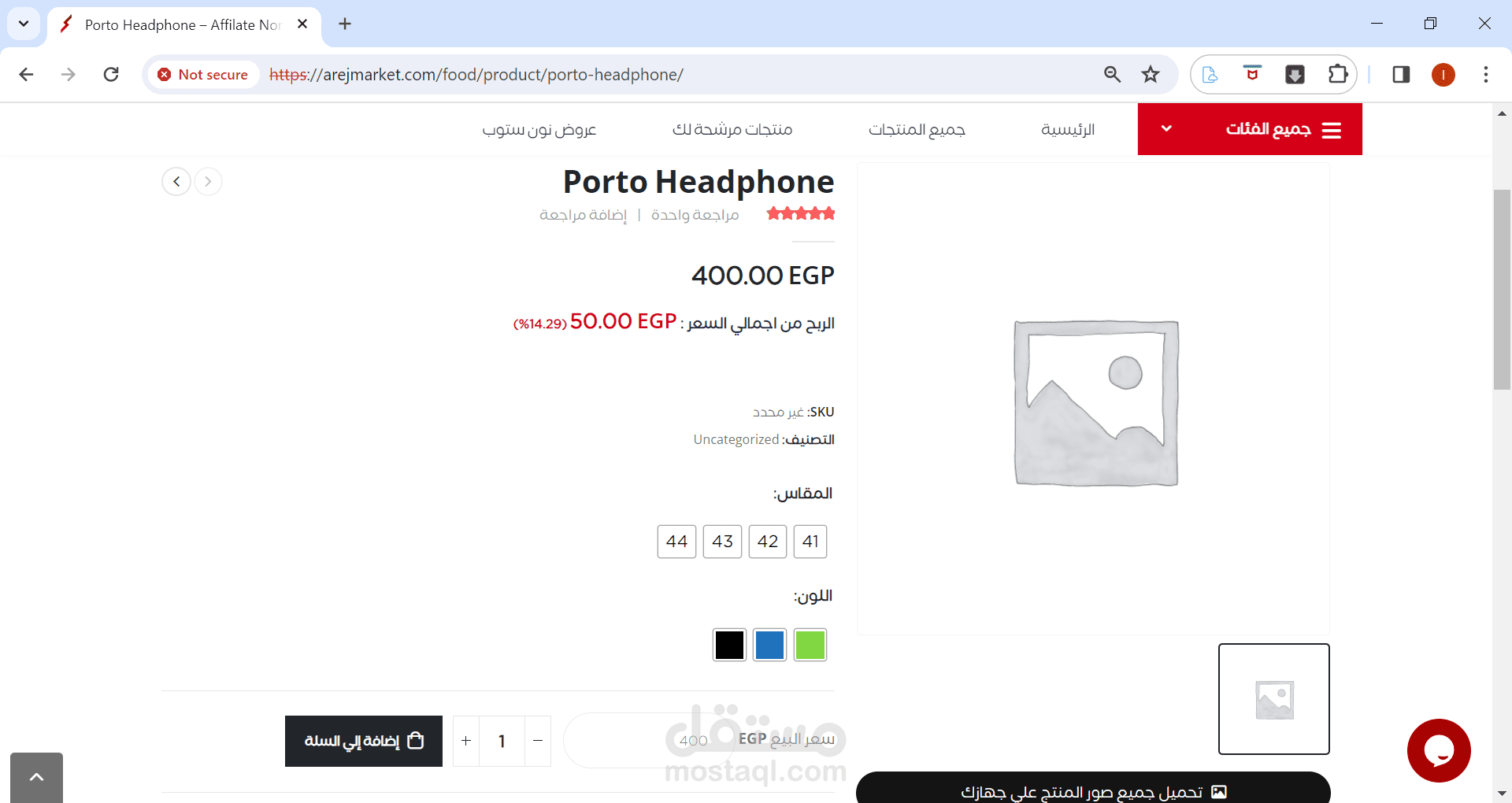Click the Not secure site info badge
Image resolution: width=1512 pixels, height=803 pixels.
[203, 75]
